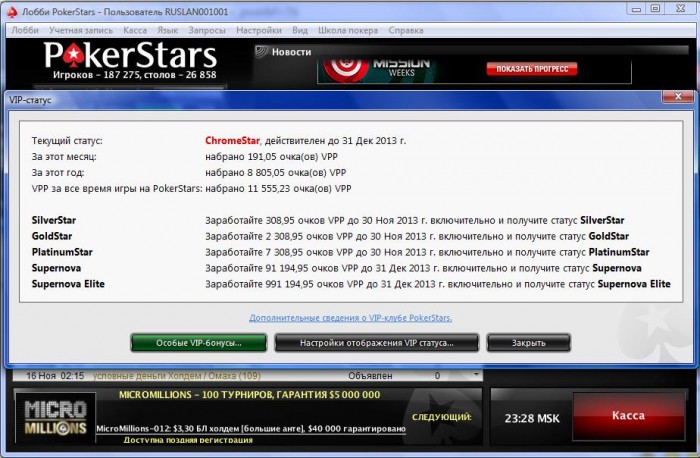Open the Запросы menu
The height and width of the screenshot is (458, 700).
(207, 30)
